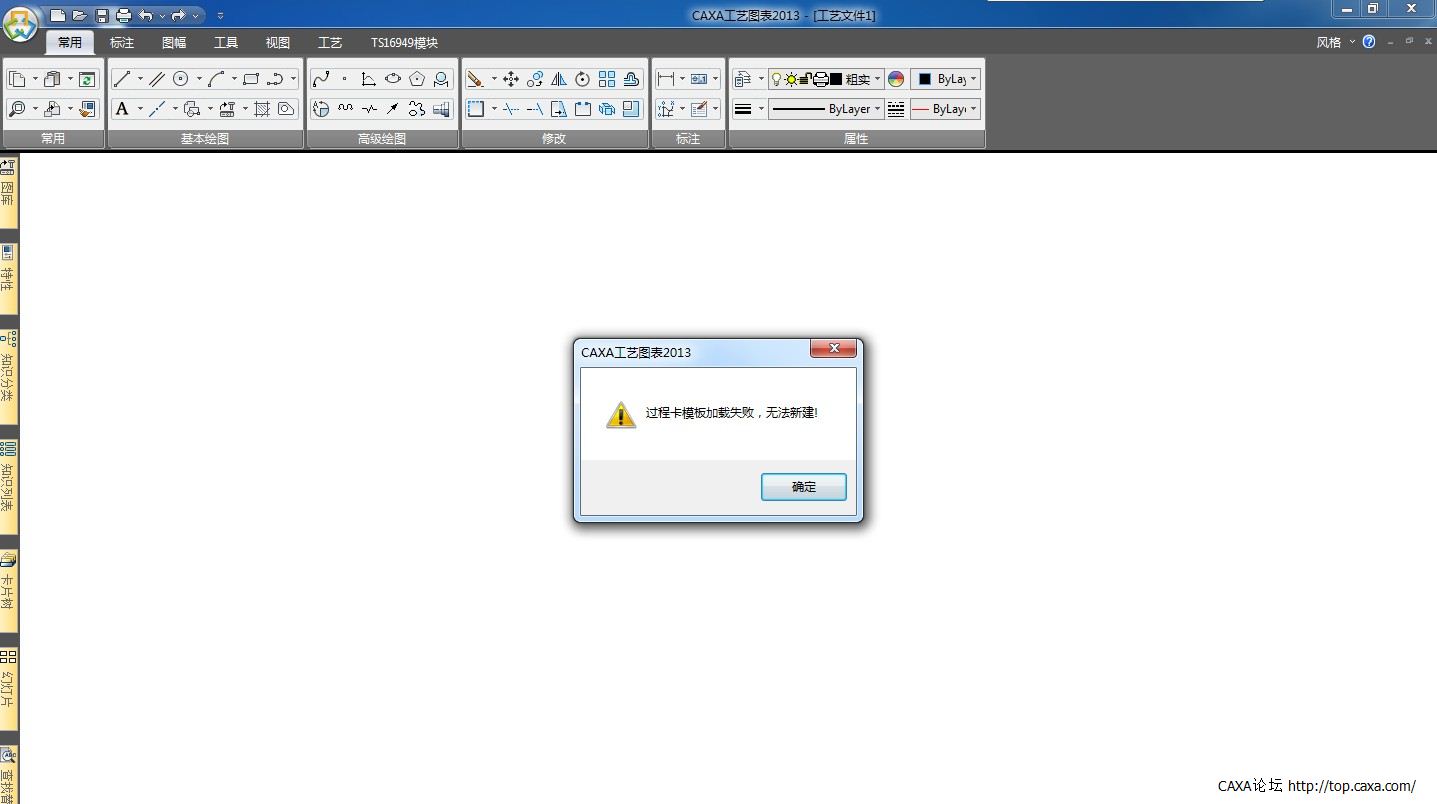
Task: Open the color wheel picker in 属性 group
Action: click(x=896, y=79)
